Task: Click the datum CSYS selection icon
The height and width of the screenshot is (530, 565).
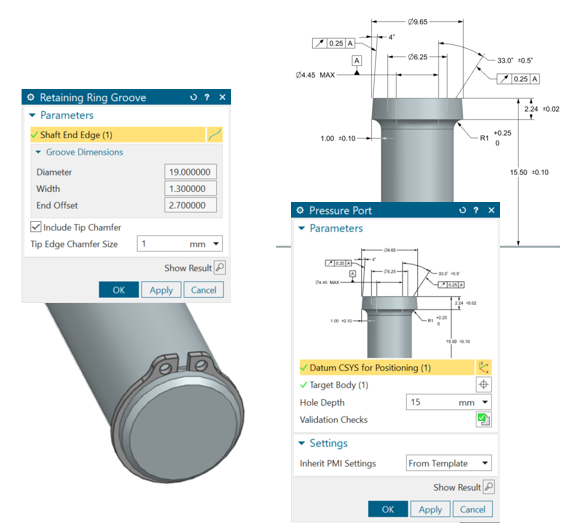Action: pos(484,368)
